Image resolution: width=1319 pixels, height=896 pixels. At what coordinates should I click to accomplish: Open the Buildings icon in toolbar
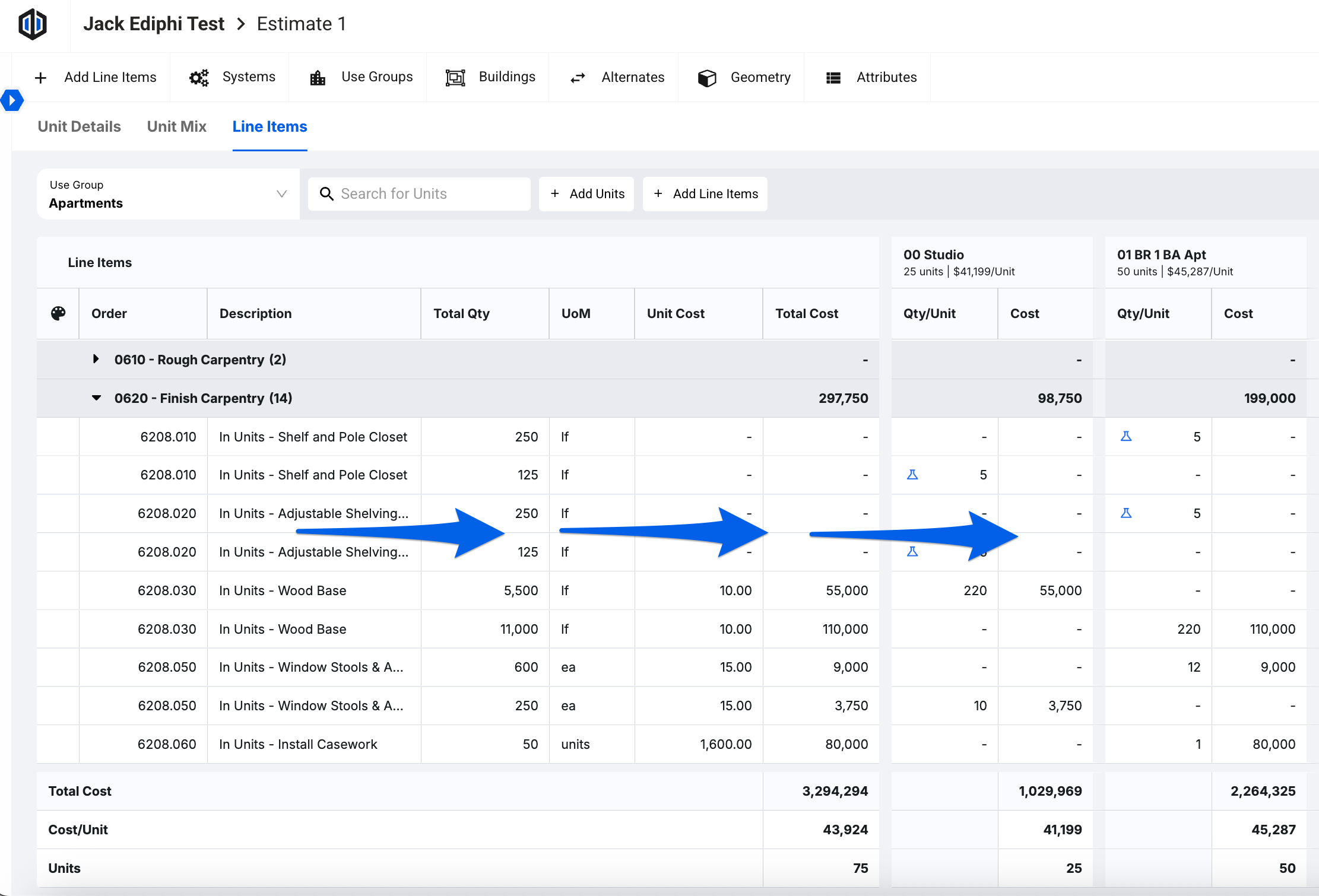click(x=455, y=78)
